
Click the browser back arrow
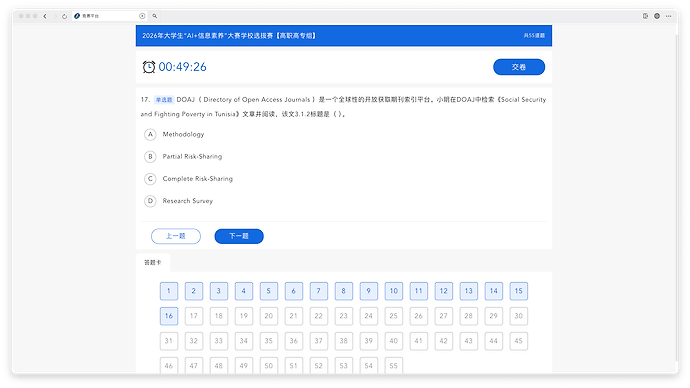click(x=45, y=16)
